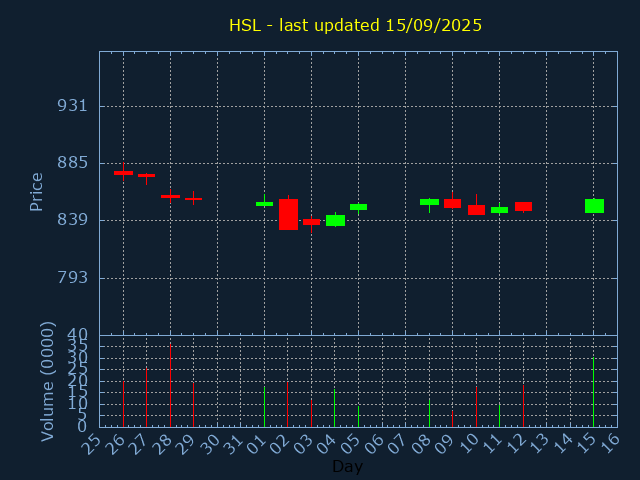The image size is (640, 480).
Task: Click day label 05 on the axis
Action: (349, 445)
